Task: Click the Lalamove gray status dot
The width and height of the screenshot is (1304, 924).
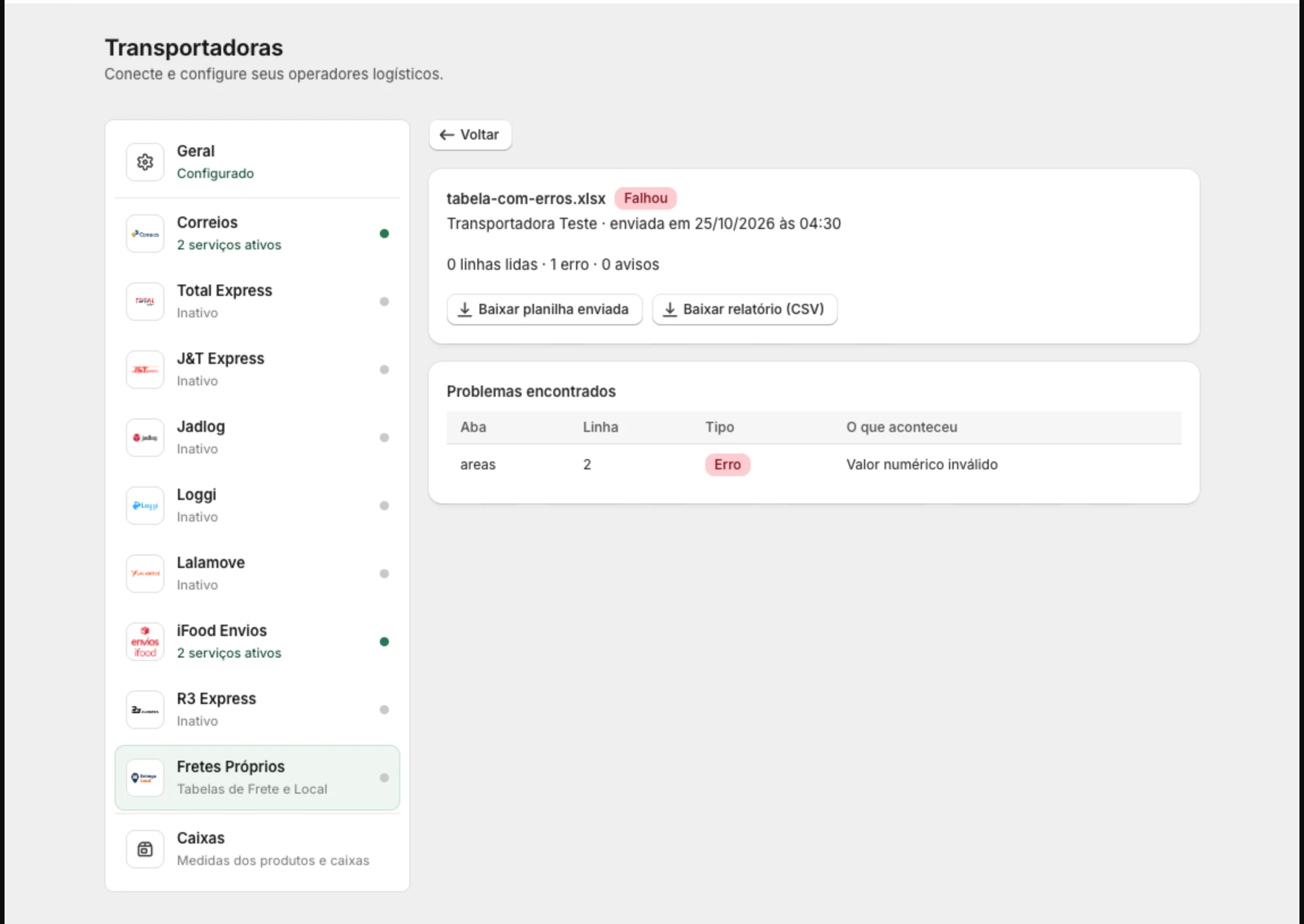Action: (x=384, y=574)
